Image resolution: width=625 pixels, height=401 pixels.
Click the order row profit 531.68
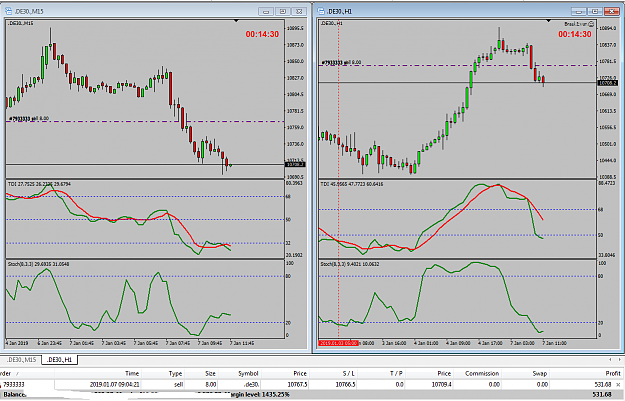[x=602, y=385]
